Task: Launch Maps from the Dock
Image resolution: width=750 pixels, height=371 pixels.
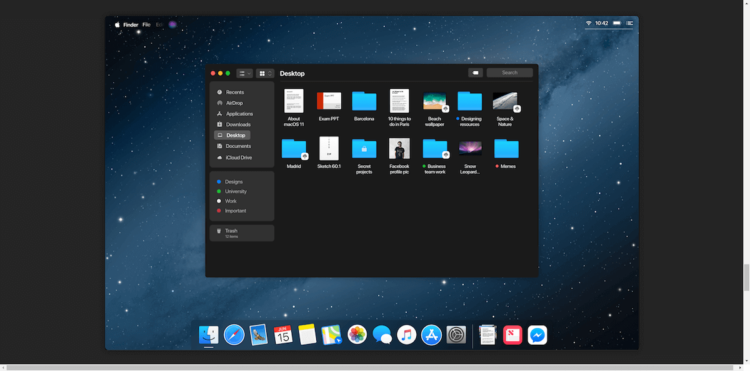Action: point(331,335)
